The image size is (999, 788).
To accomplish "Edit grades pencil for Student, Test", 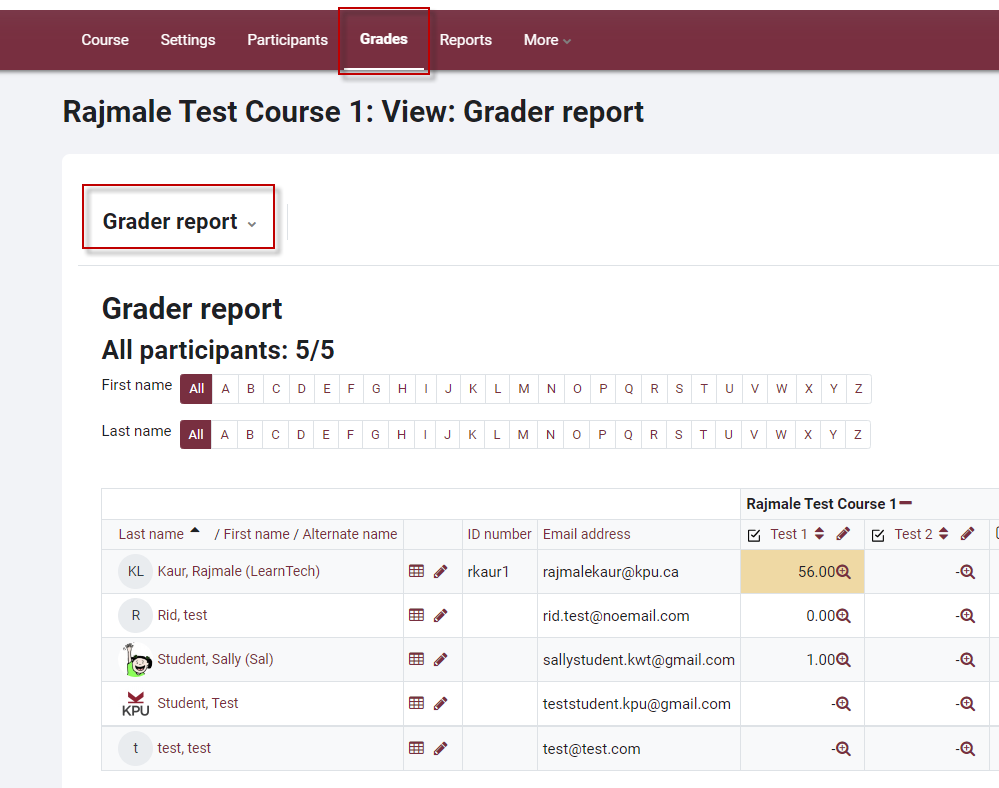I will pos(440,703).
